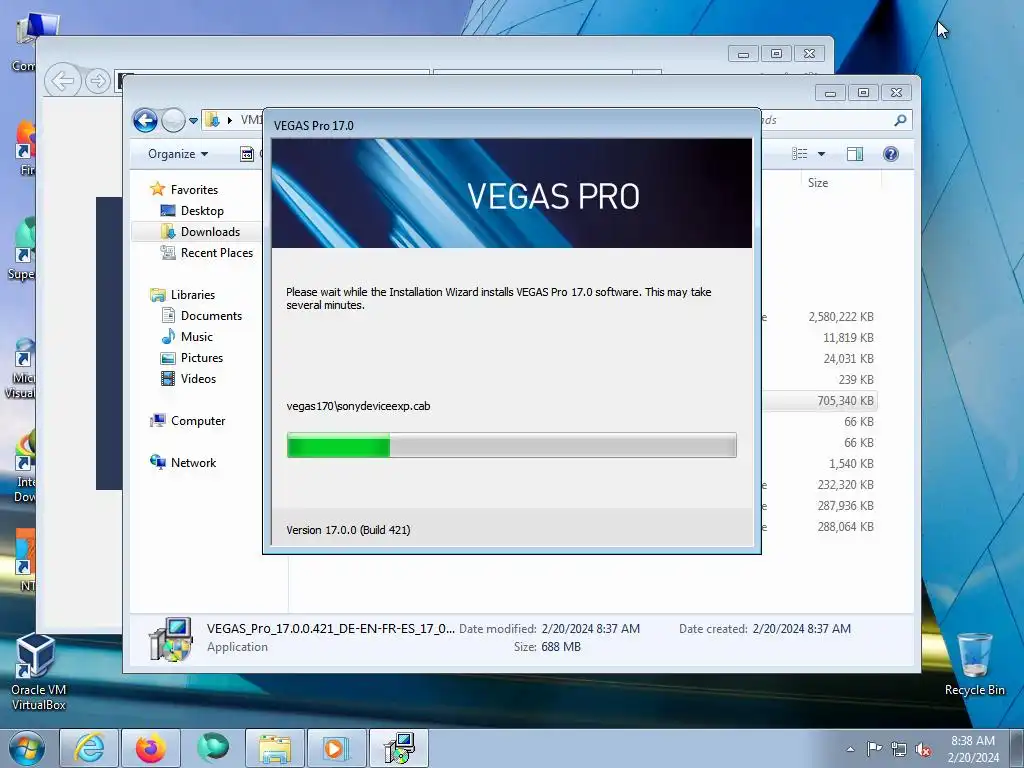Viewport: 1024px width, 768px height.
Task: Open the media player taskbar icon
Action: click(337, 748)
